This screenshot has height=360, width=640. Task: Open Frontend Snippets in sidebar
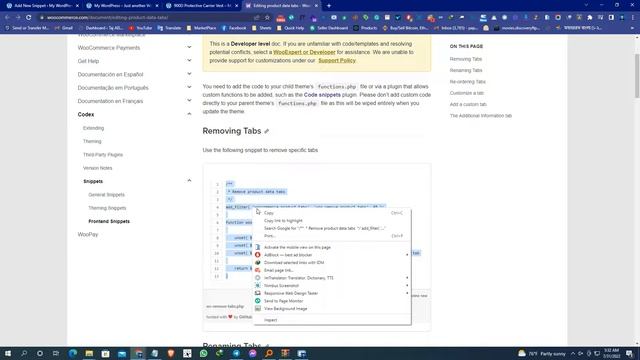pyautogui.click(x=109, y=221)
